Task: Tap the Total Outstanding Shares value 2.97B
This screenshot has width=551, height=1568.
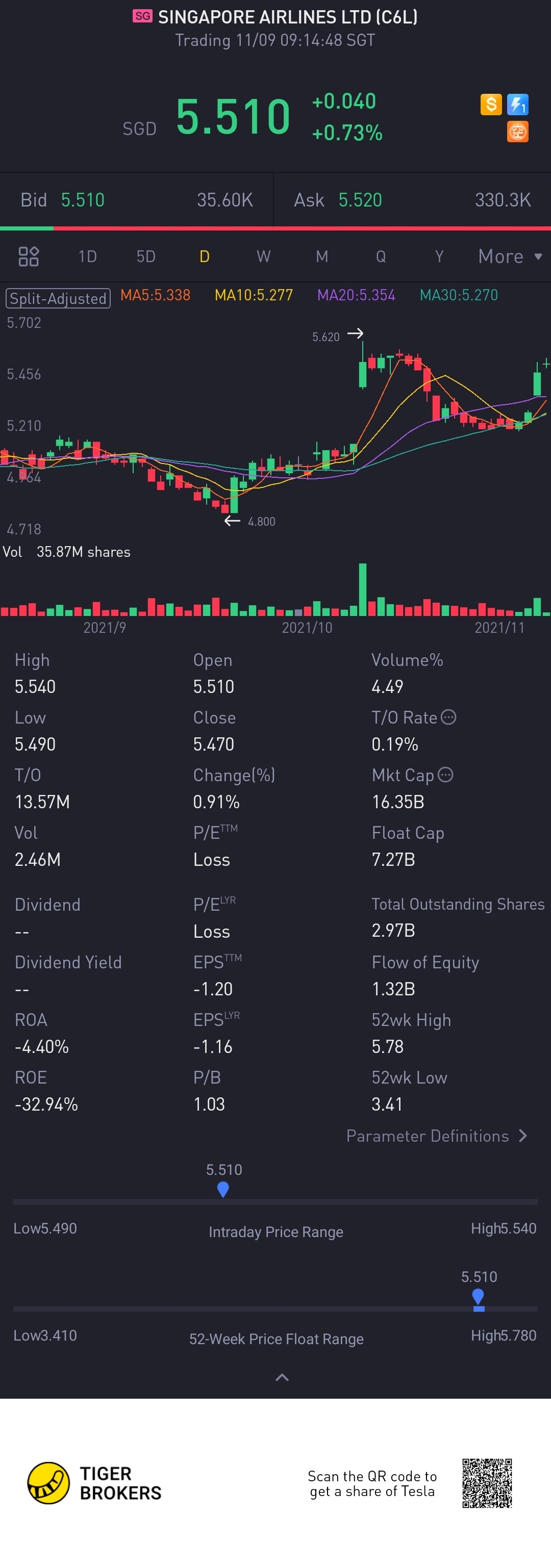Action: pyautogui.click(x=393, y=930)
